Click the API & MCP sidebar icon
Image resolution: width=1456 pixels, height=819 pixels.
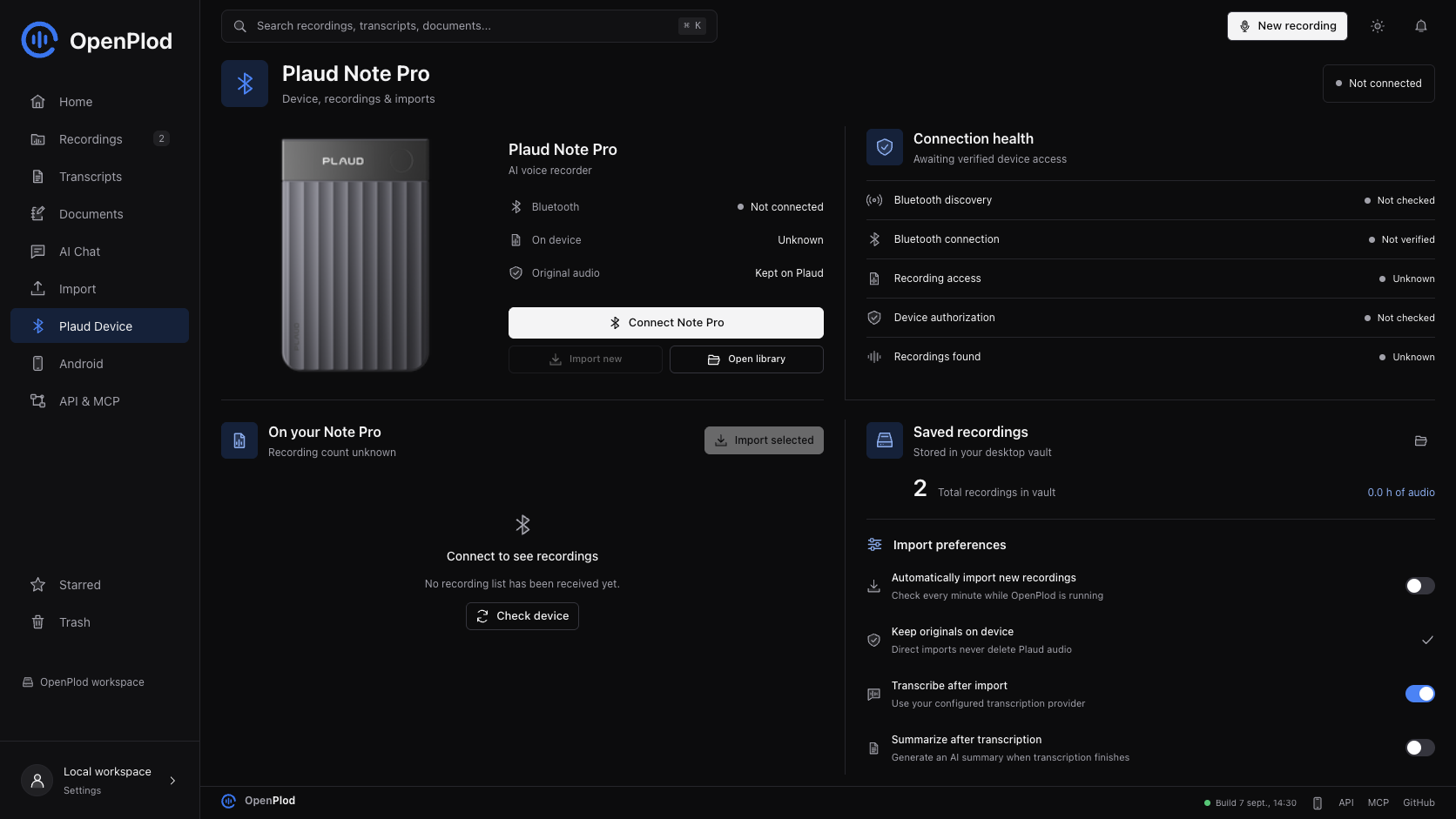pos(38,401)
